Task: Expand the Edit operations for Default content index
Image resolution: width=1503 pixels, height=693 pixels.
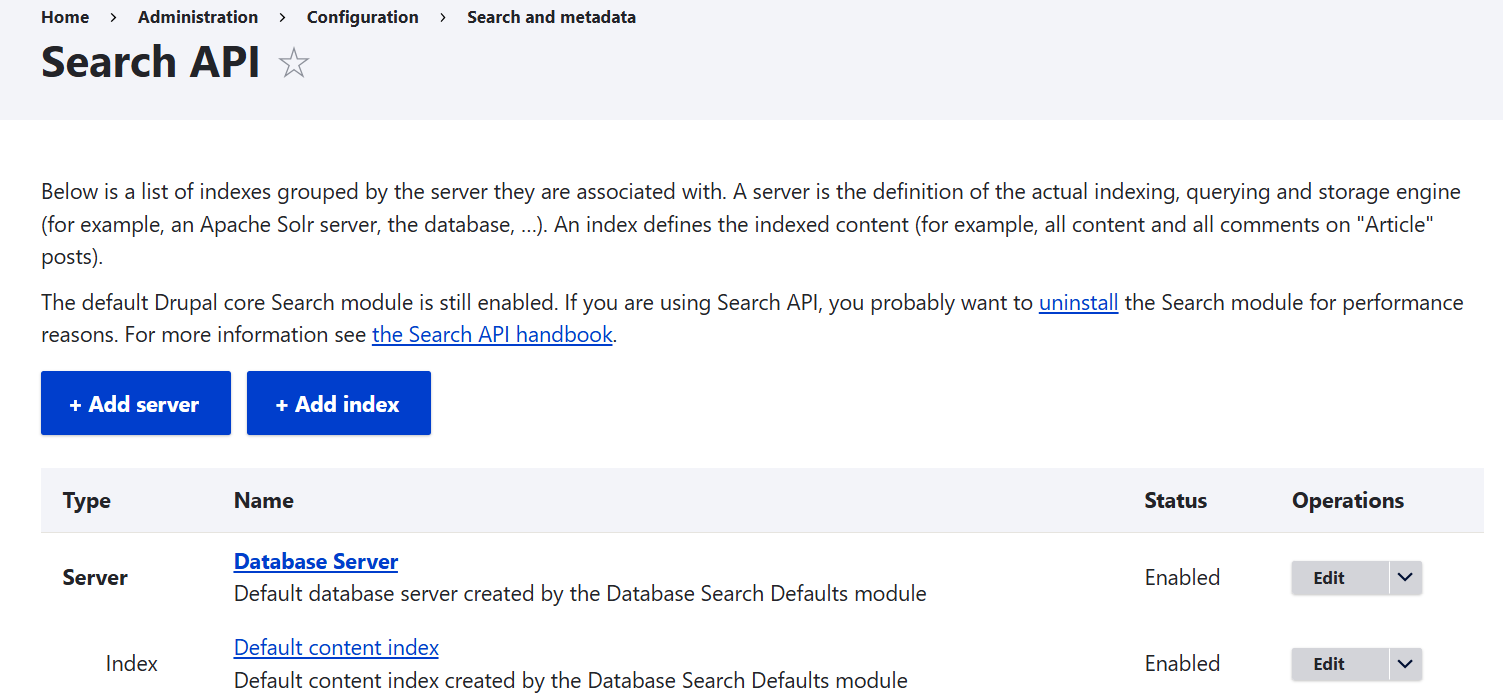Action: [1404, 663]
